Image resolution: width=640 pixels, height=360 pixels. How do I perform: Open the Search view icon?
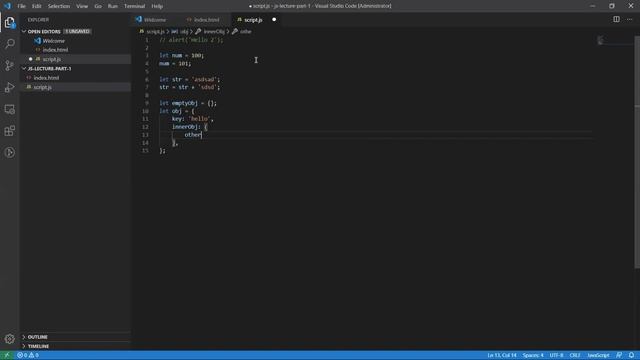9,44
